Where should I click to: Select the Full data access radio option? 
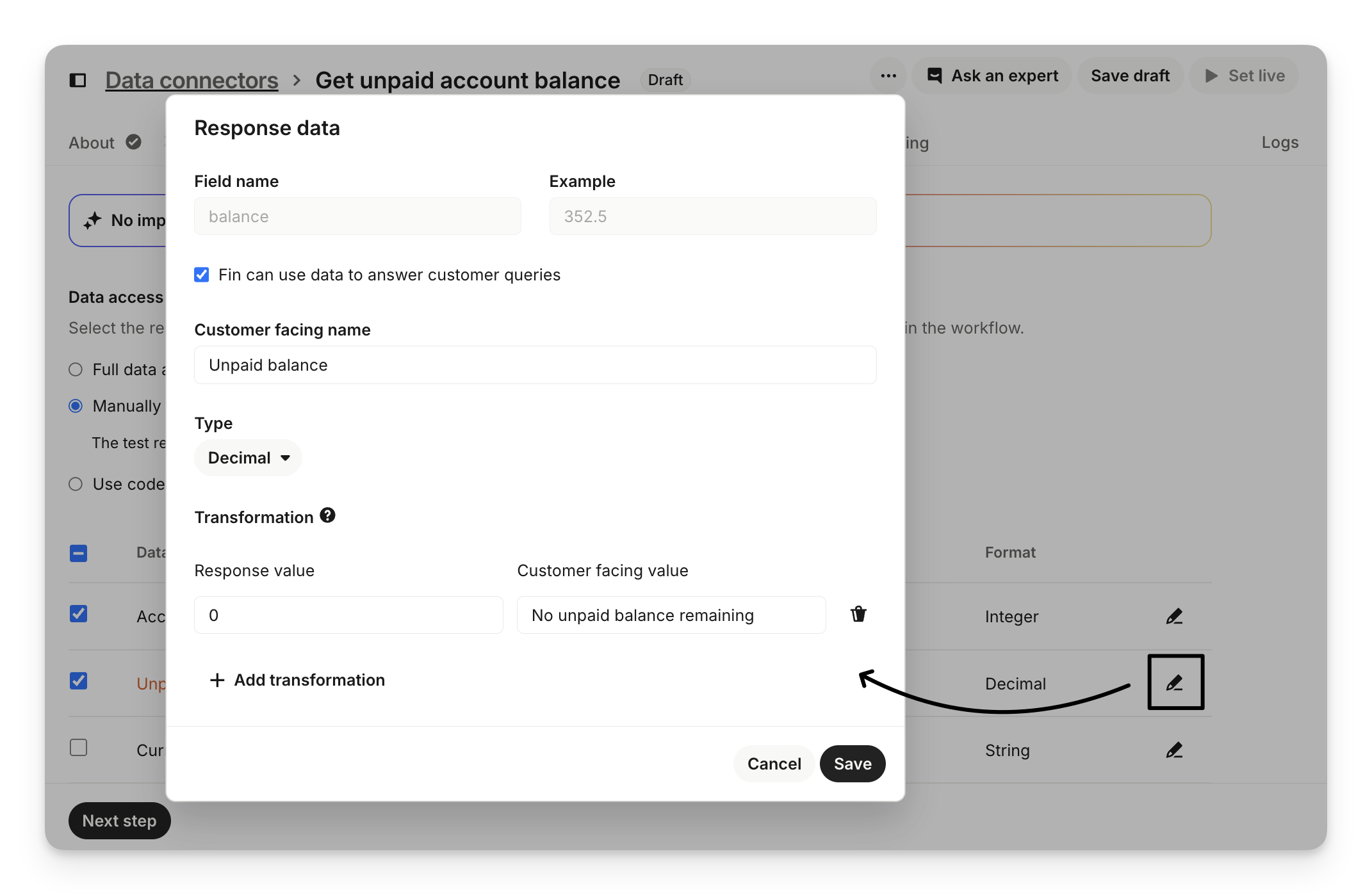pos(76,369)
